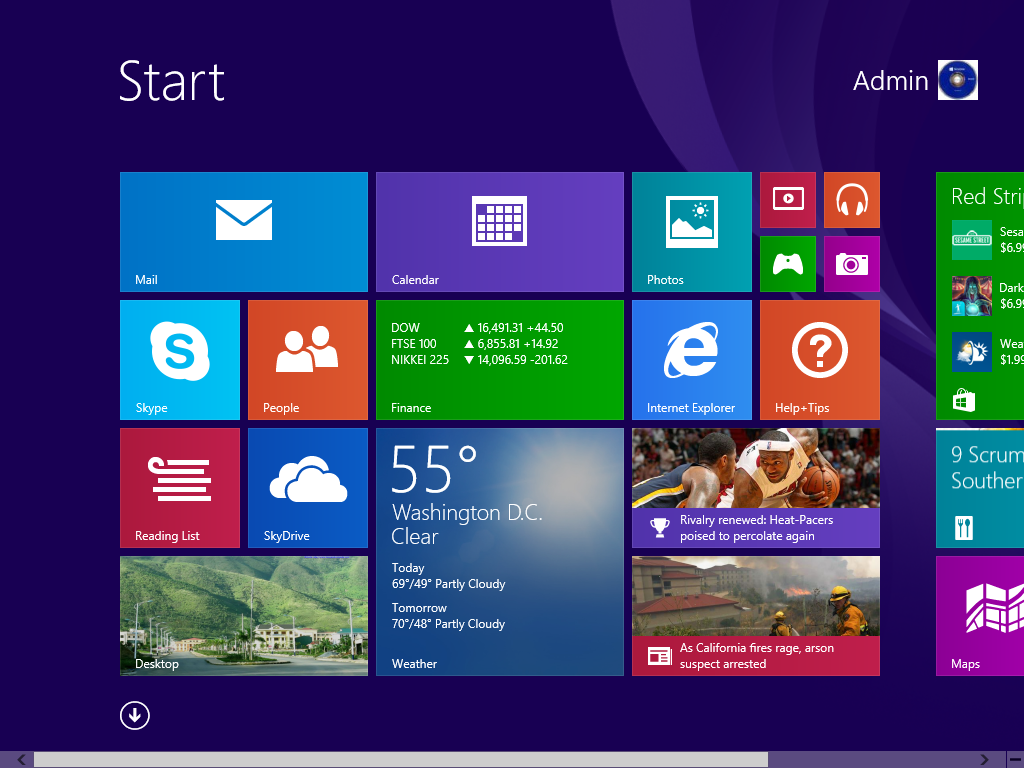Viewport: 1024px width, 768px height.
Task: Open the Store tile showing Red Stripe
Action: [980, 296]
